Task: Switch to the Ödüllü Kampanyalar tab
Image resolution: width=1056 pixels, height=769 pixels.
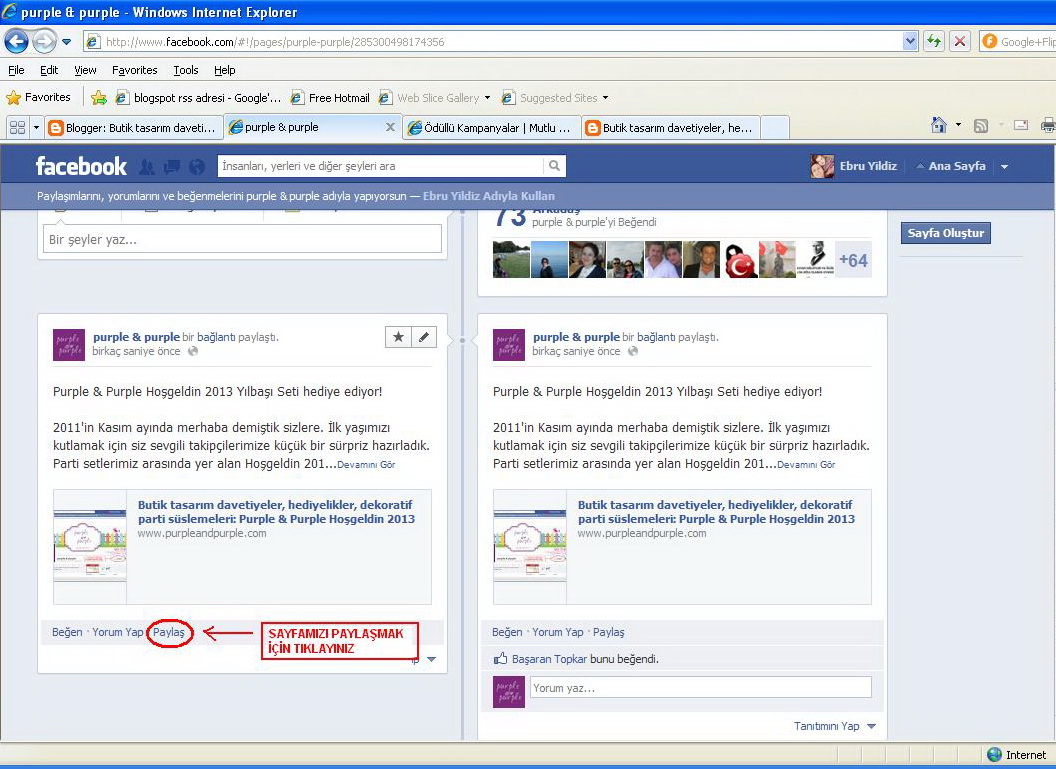Action: (x=492, y=127)
